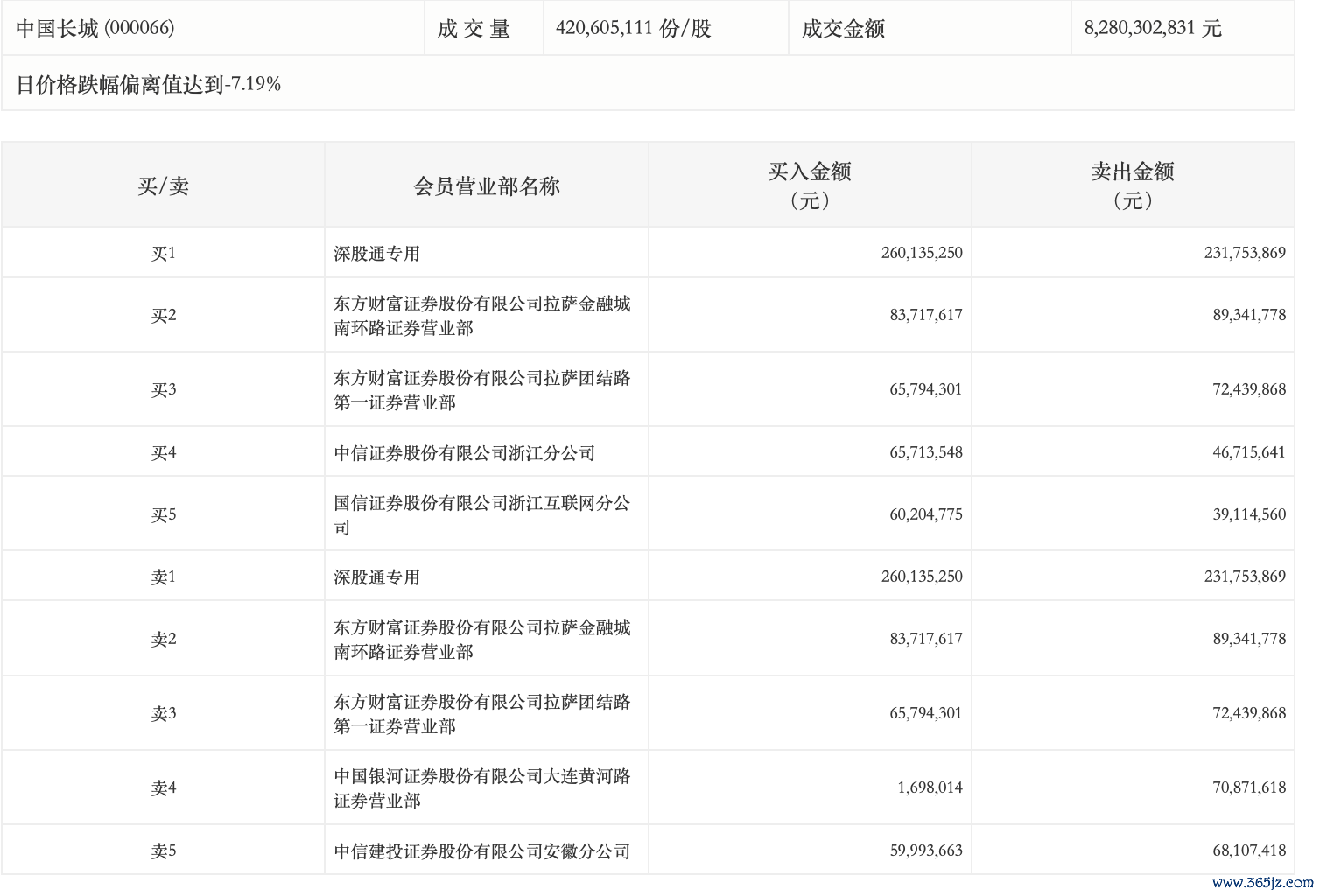Viewport: 1320px width, 896px height.
Task: Select the 卖3 row label
Action: tap(163, 713)
